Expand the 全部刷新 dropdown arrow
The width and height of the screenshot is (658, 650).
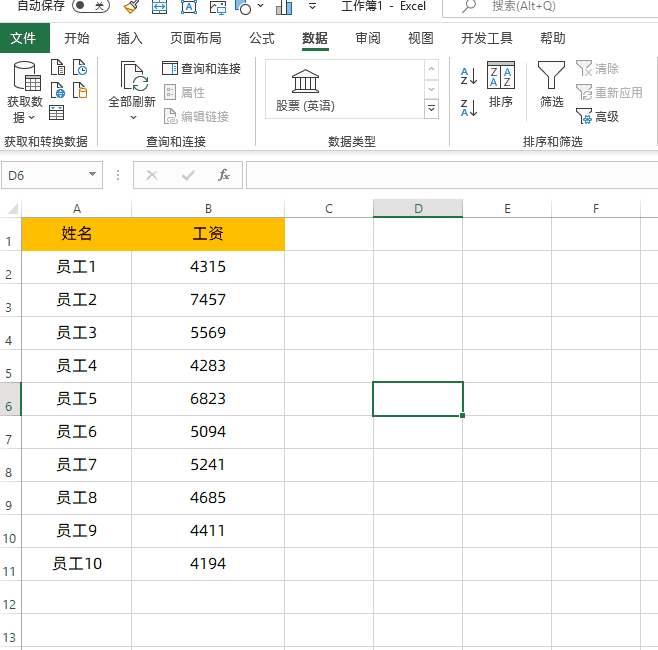133,117
